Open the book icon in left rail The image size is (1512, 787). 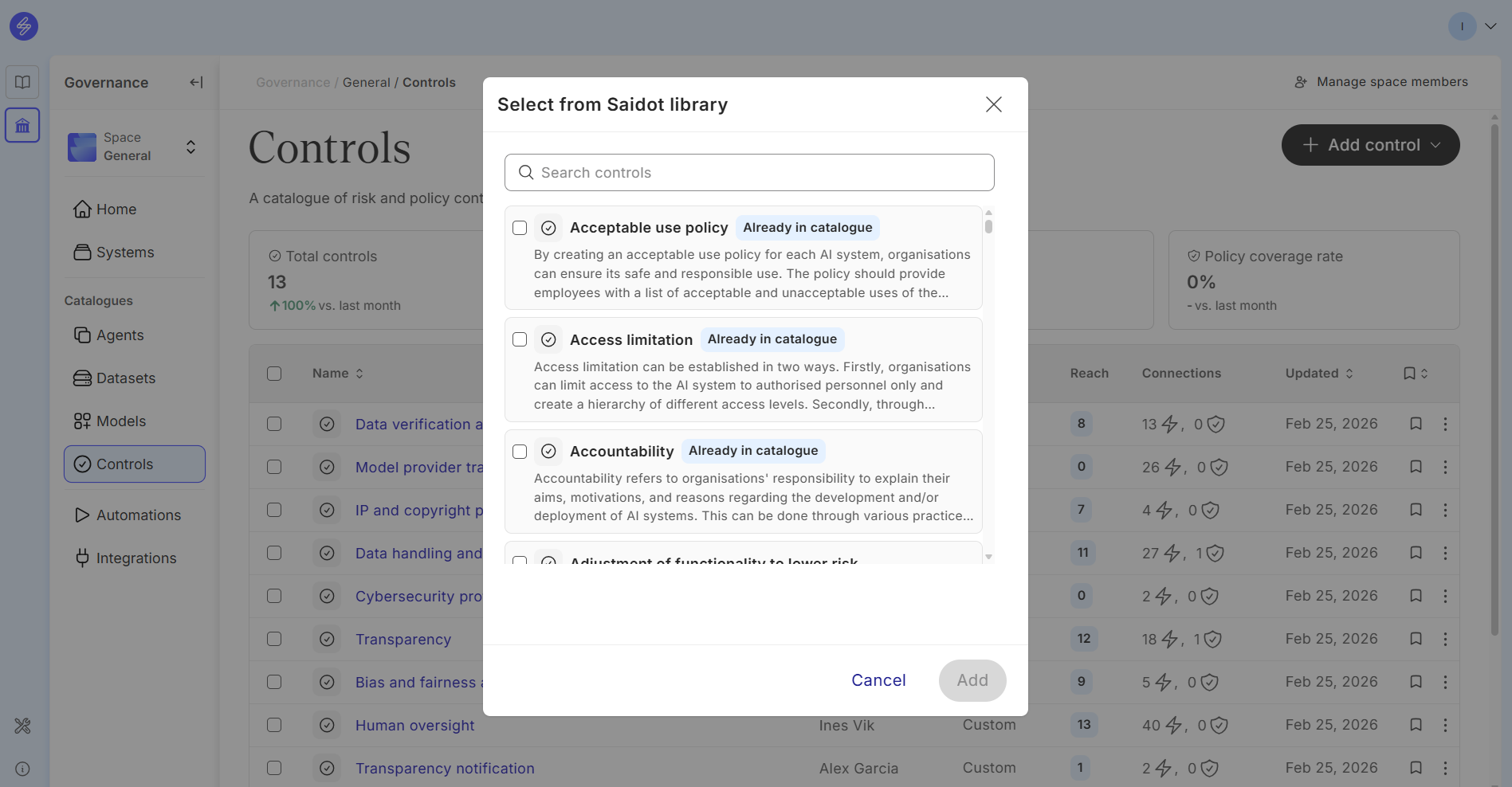22,82
